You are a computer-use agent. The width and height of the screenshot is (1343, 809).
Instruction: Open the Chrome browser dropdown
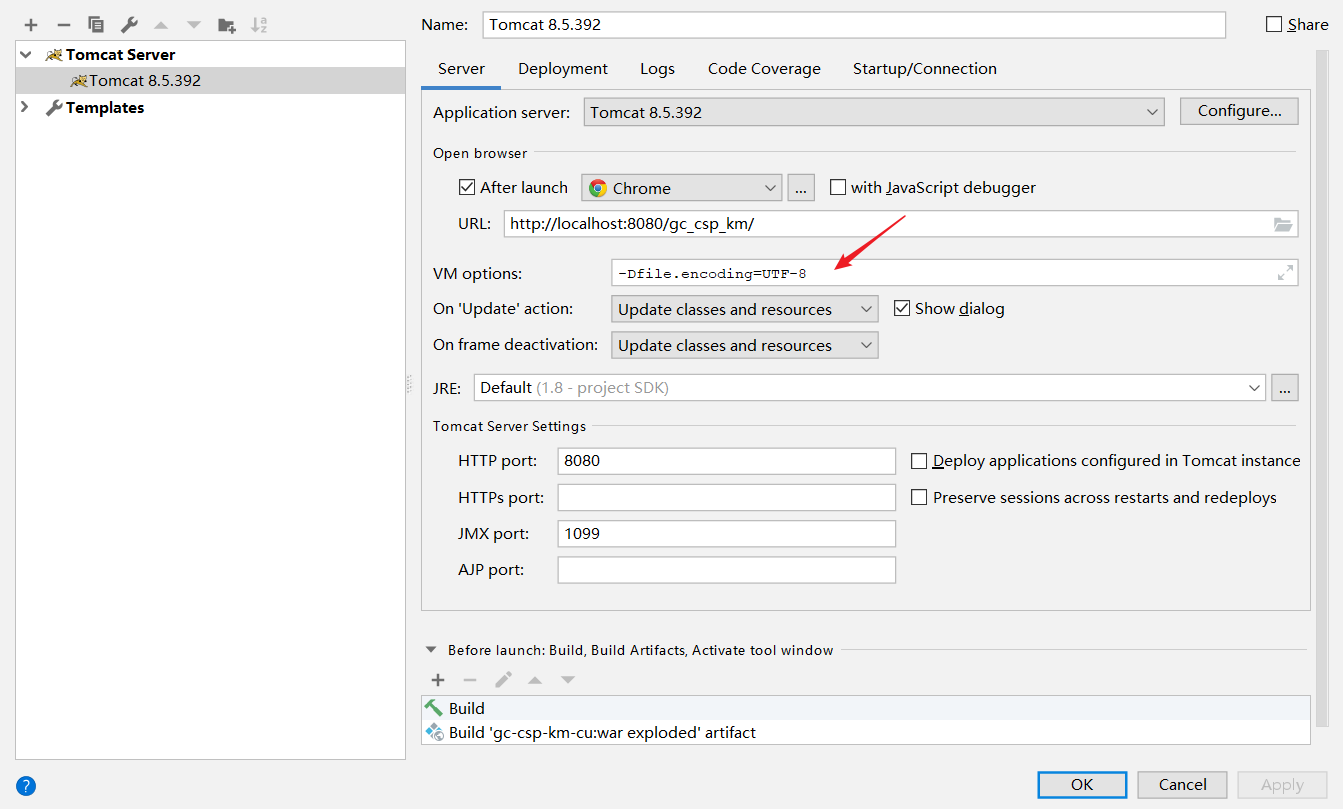click(x=681, y=187)
